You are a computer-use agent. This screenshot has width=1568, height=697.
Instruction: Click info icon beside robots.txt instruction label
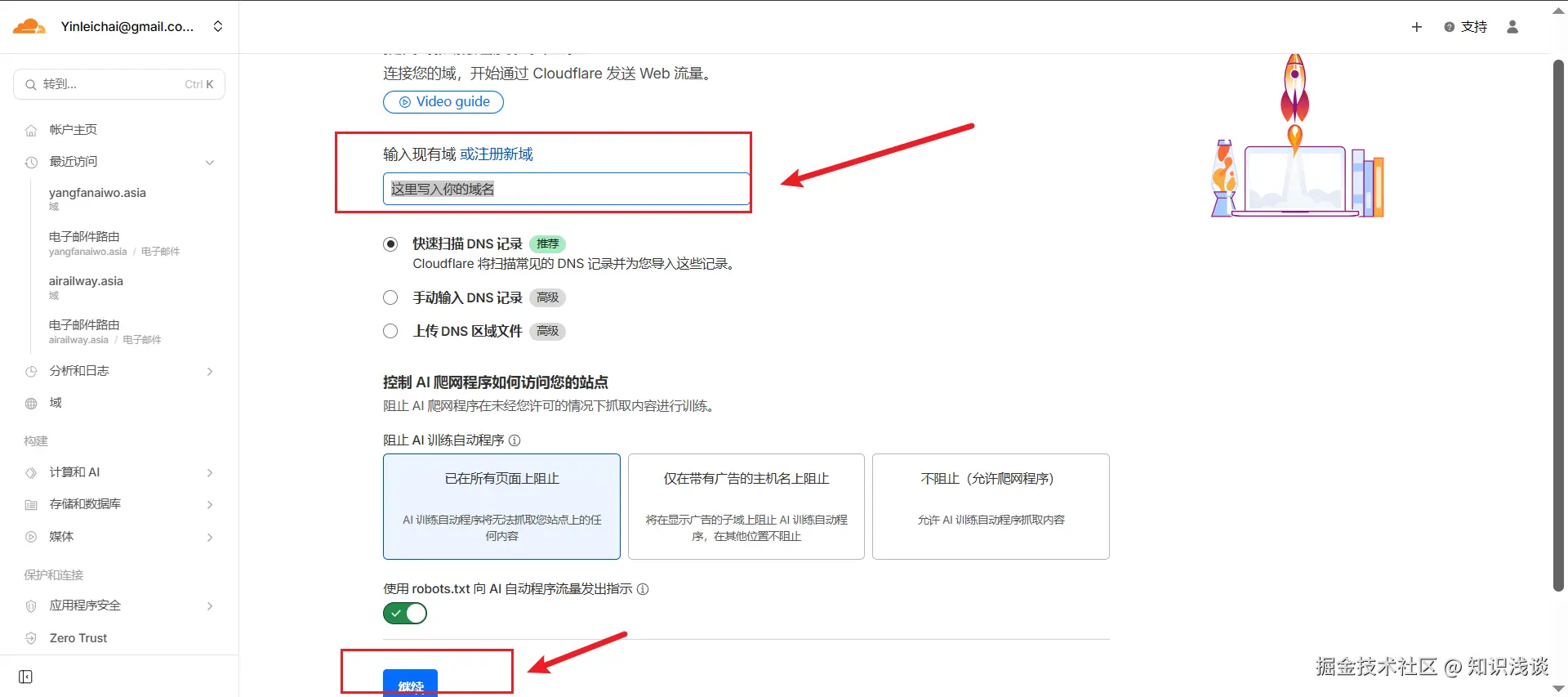pyautogui.click(x=643, y=589)
